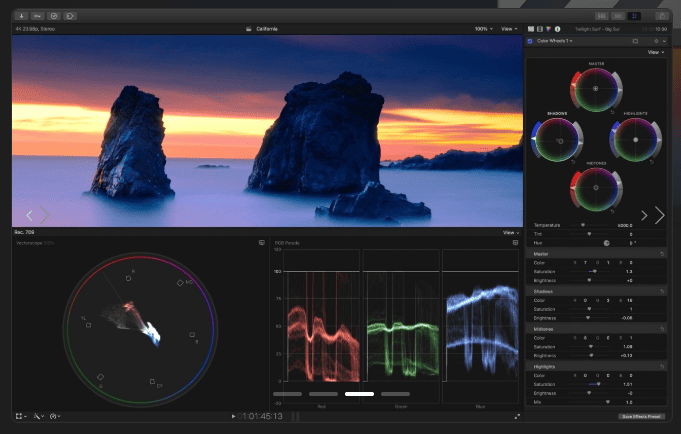Click the RGB Parade settings icon

click(515, 243)
